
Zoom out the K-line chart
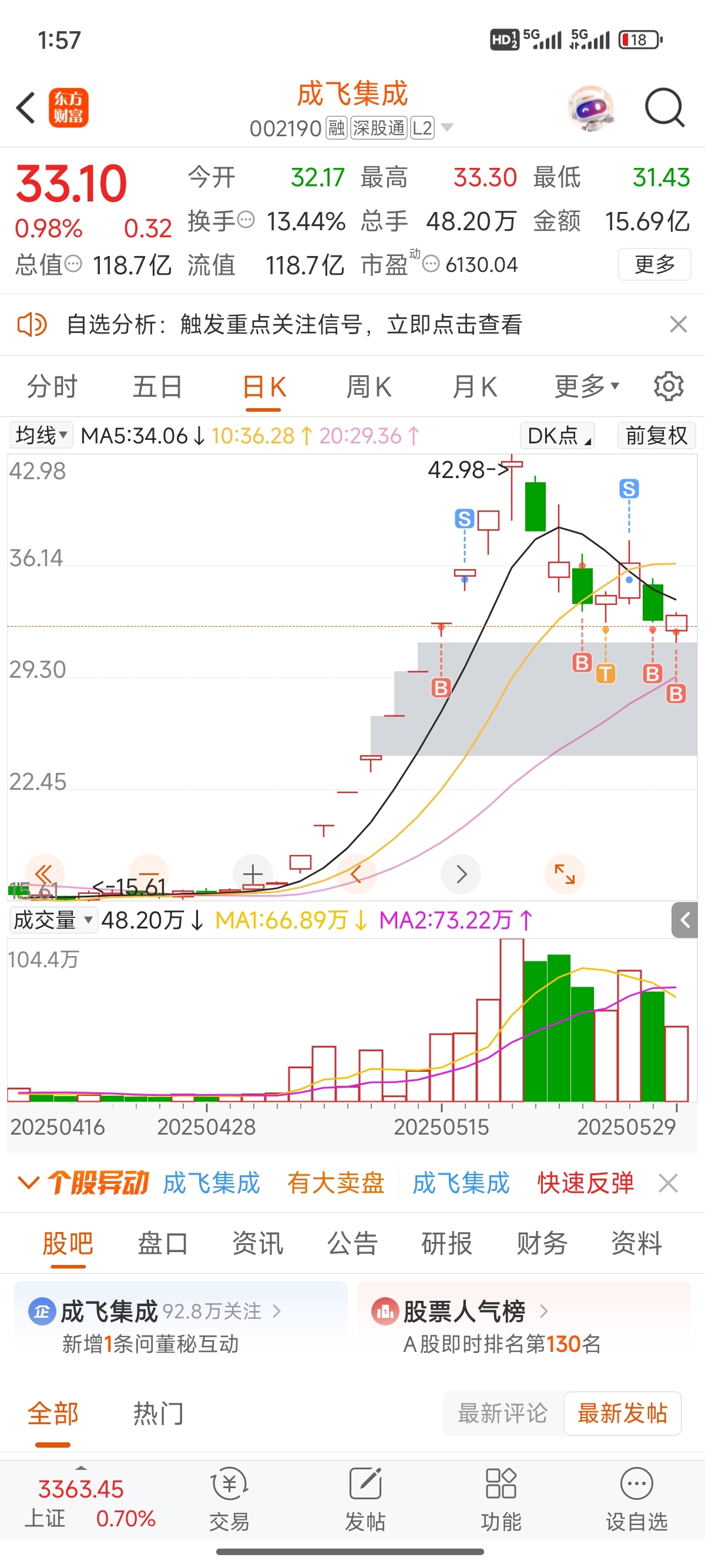coord(149,874)
